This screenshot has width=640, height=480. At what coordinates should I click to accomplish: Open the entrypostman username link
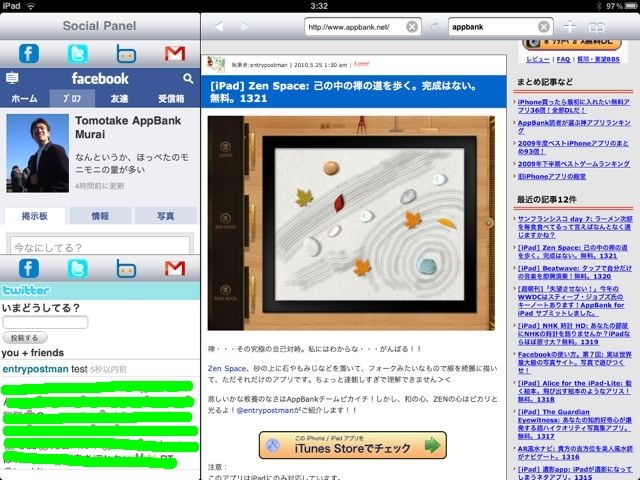click(x=35, y=369)
